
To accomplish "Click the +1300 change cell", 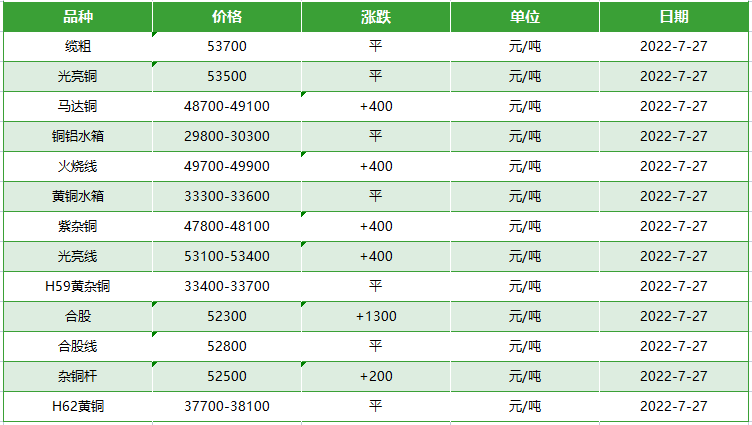I will point(376,316).
